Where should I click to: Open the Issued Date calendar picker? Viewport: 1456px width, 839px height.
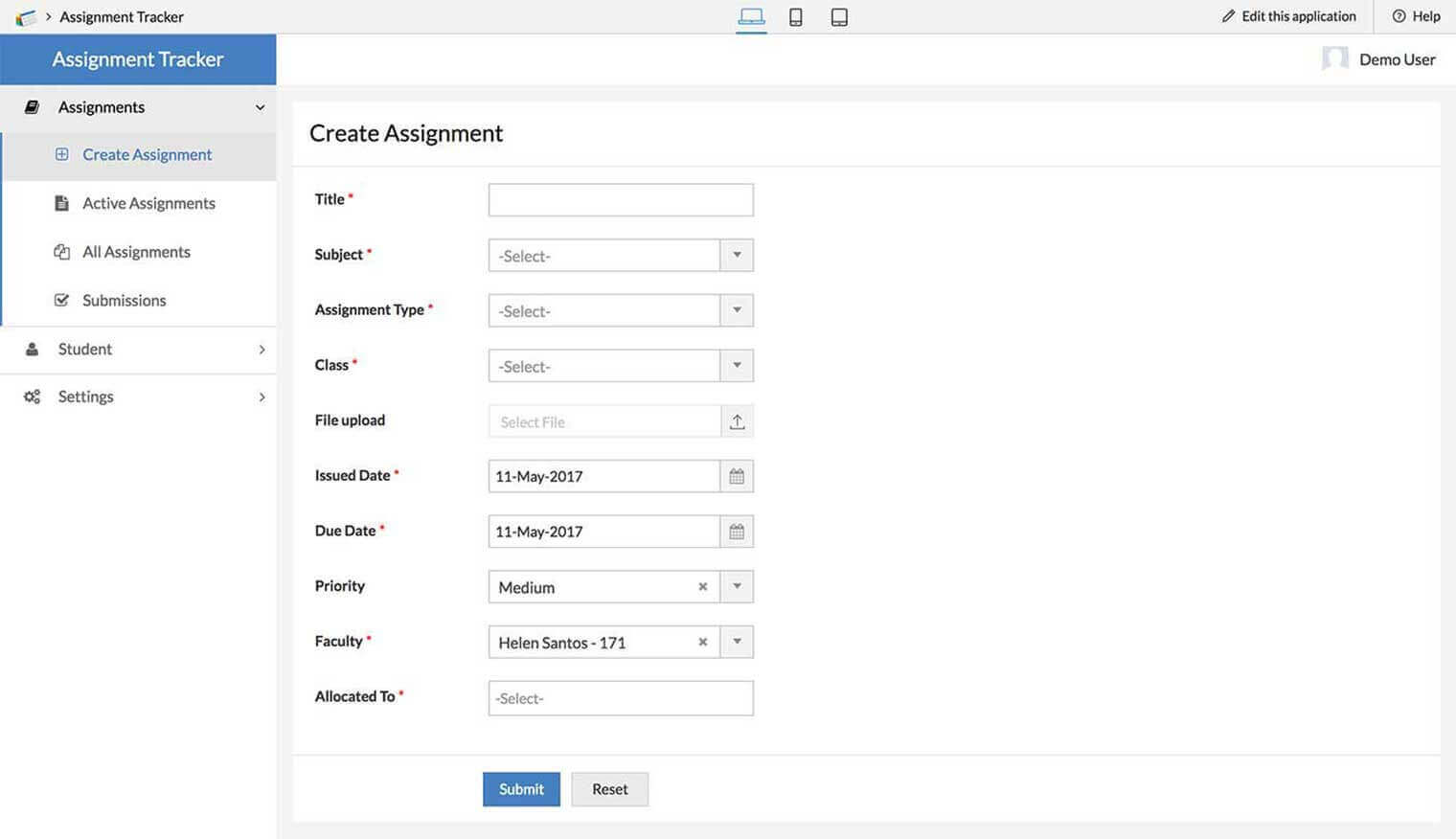(737, 476)
